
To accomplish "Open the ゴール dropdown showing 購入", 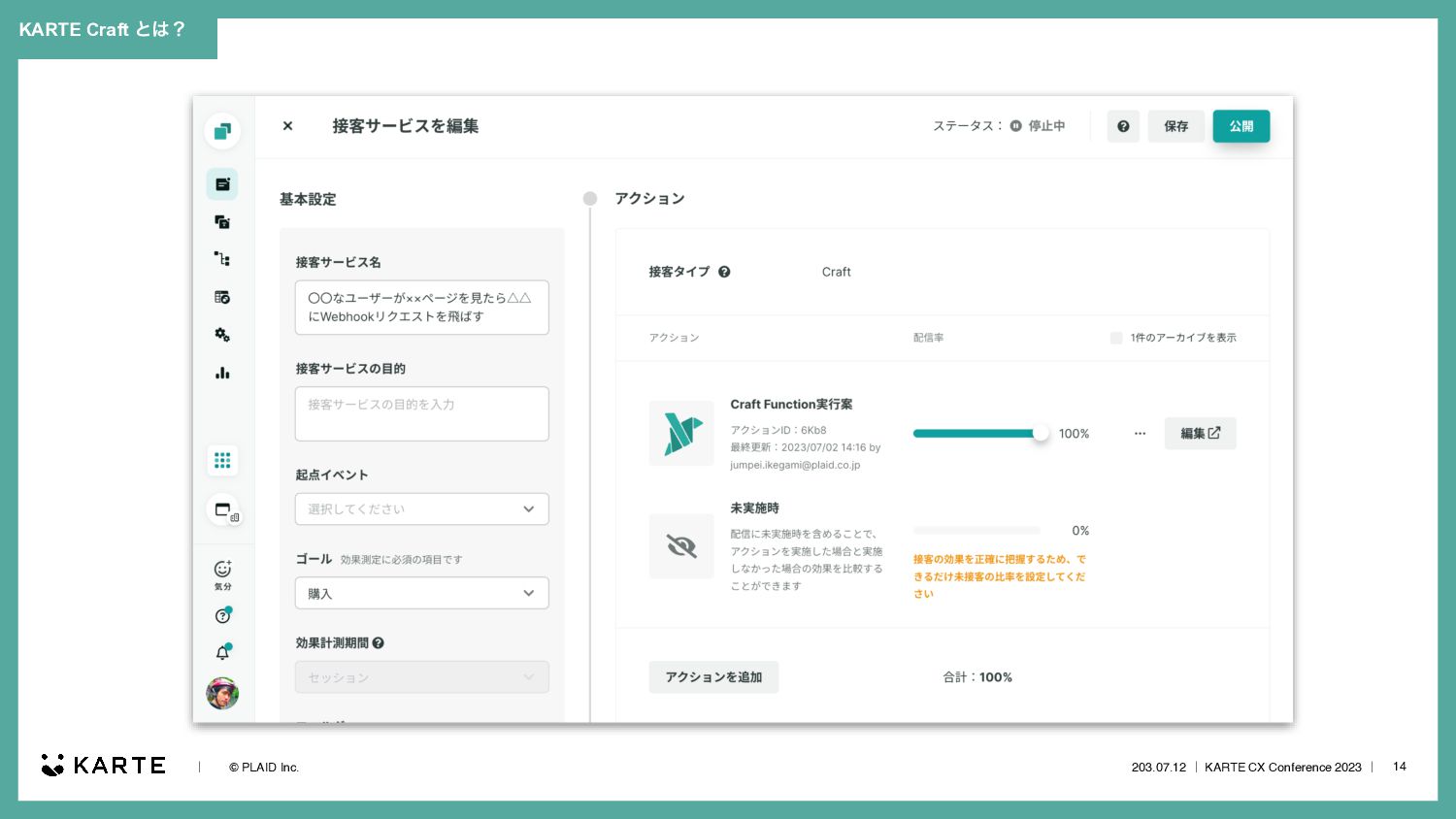I will point(422,594).
